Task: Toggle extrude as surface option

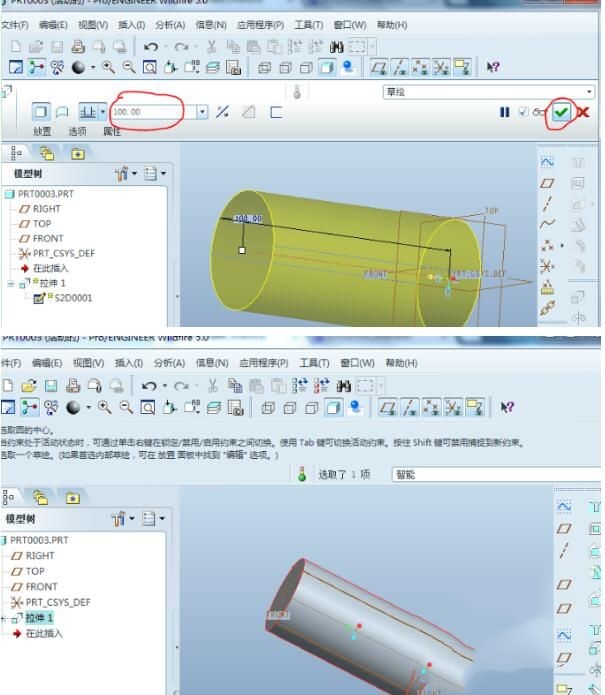Action: (x=62, y=112)
